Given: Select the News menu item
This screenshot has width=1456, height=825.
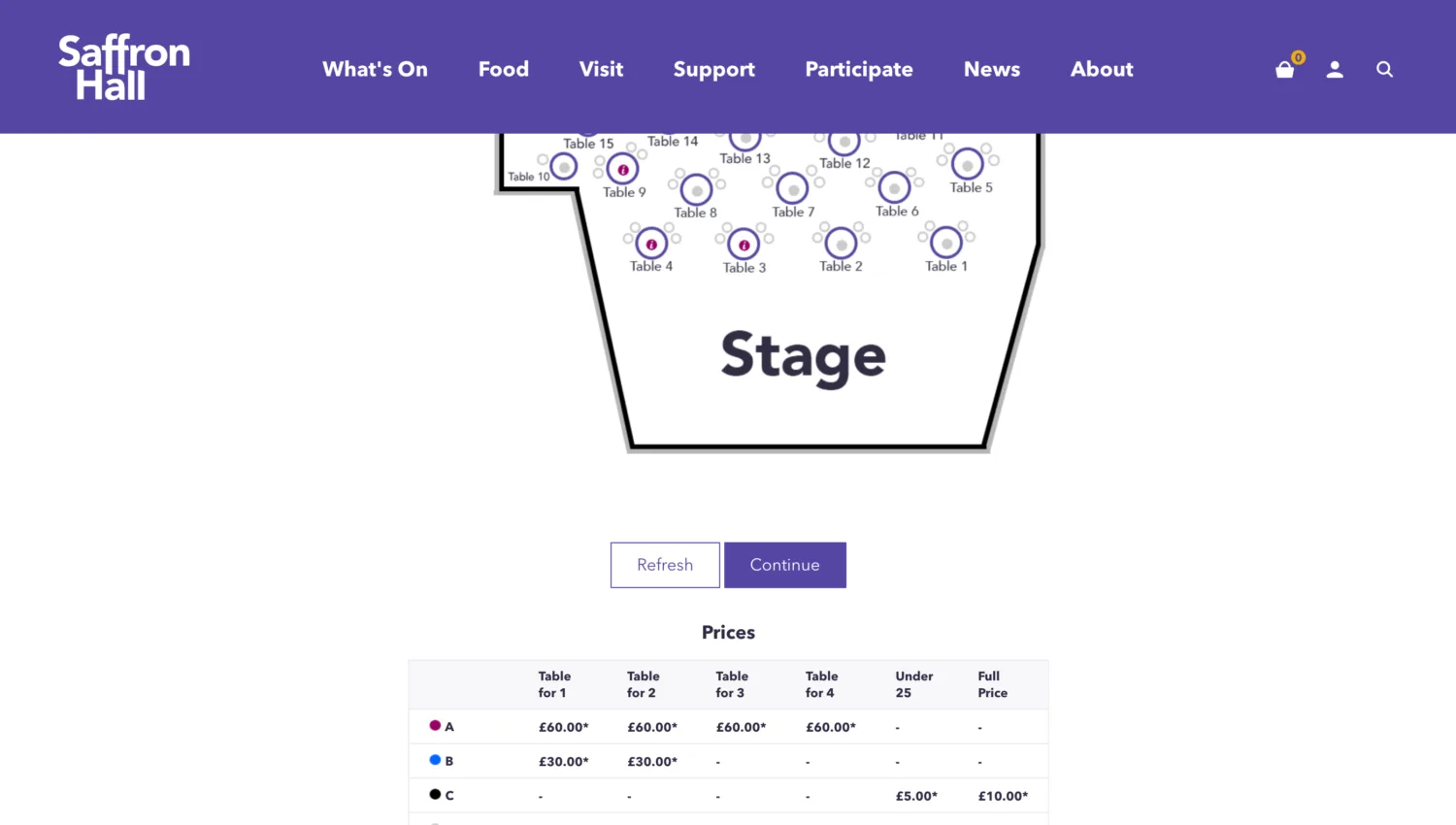Looking at the screenshot, I should click(x=991, y=69).
